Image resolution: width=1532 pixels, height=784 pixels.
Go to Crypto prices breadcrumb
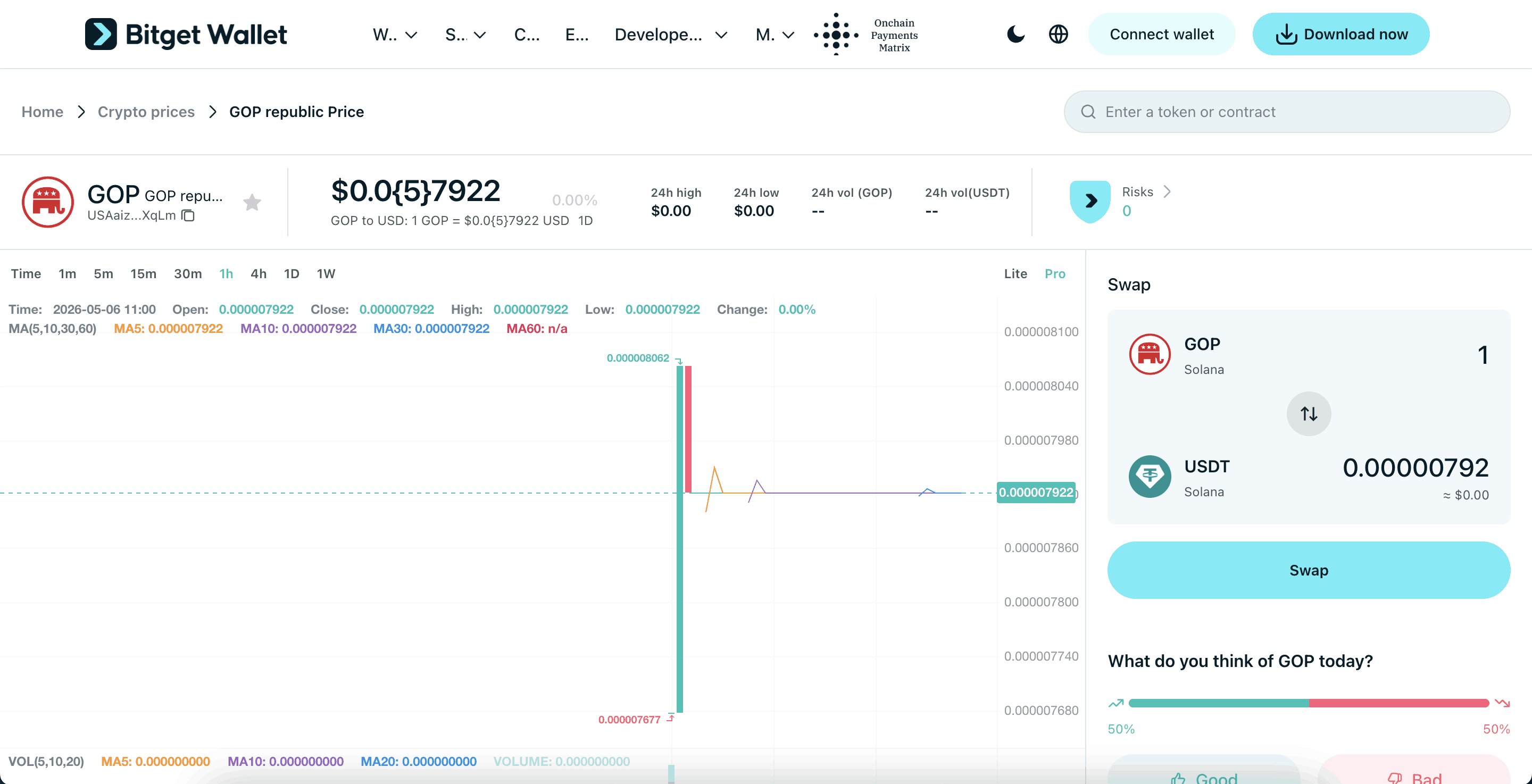tap(146, 112)
